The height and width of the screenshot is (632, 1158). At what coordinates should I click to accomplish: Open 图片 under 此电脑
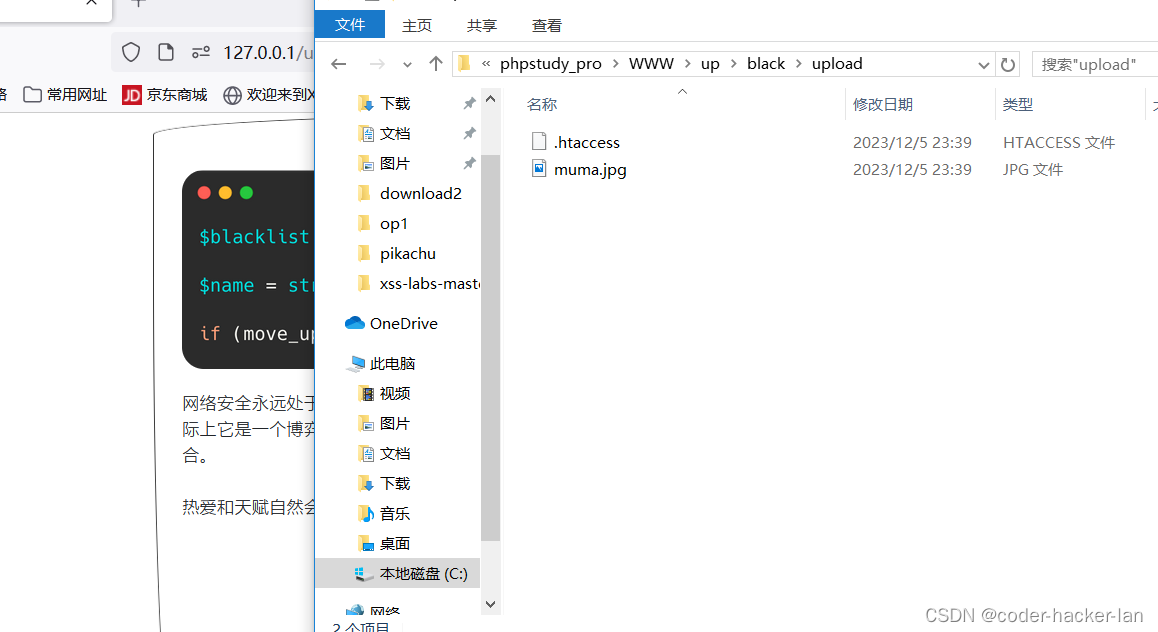(x=394, y=424)
